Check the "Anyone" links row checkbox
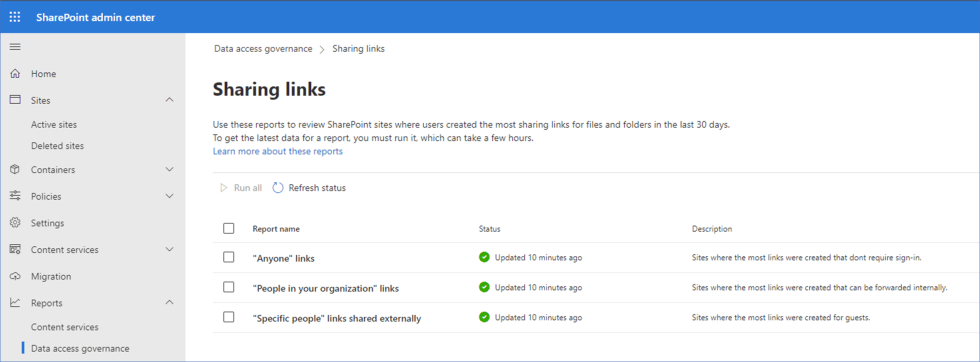 (x=229, y=257)
